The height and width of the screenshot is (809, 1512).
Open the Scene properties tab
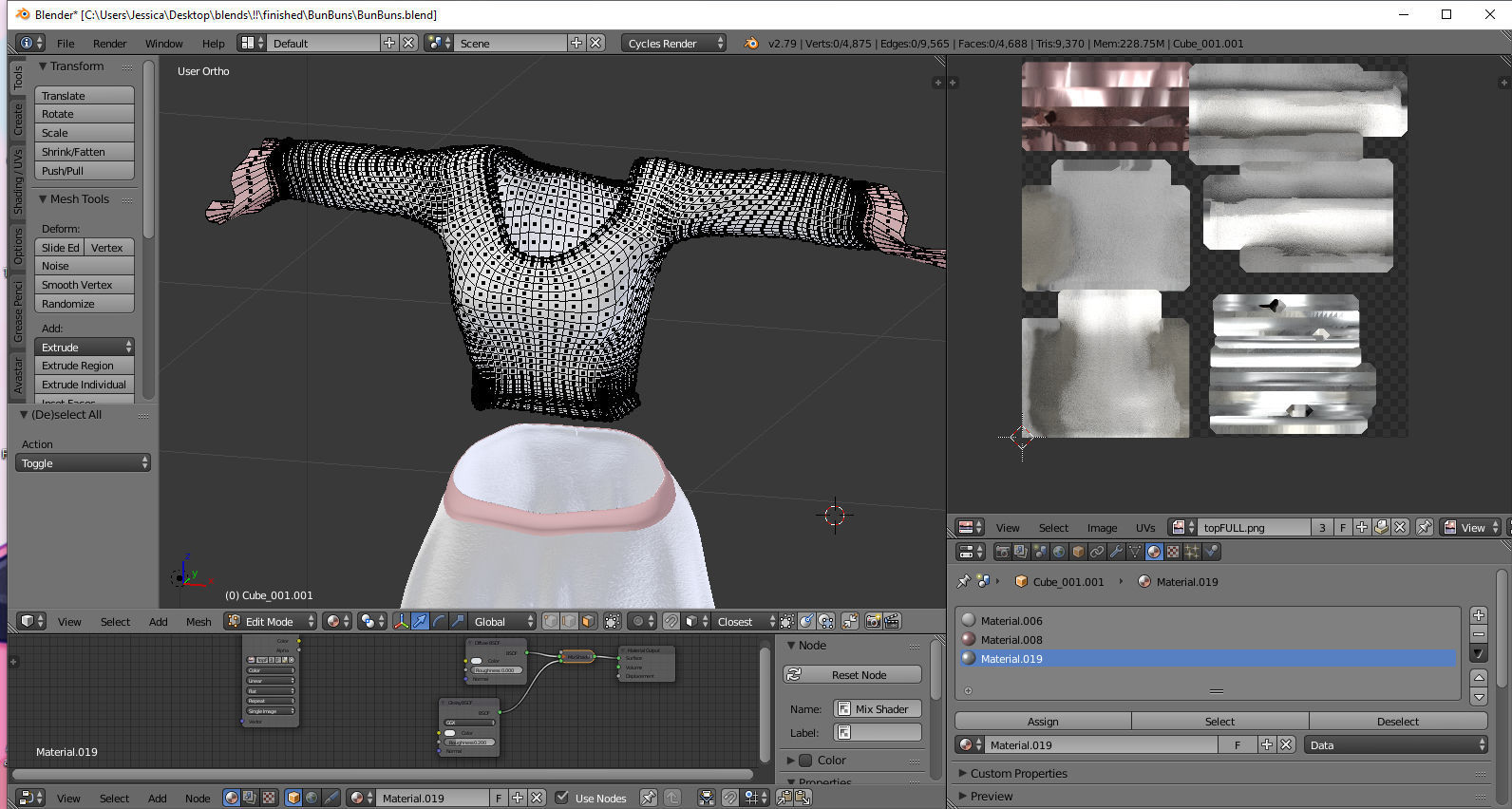[x=1040, y=552]
